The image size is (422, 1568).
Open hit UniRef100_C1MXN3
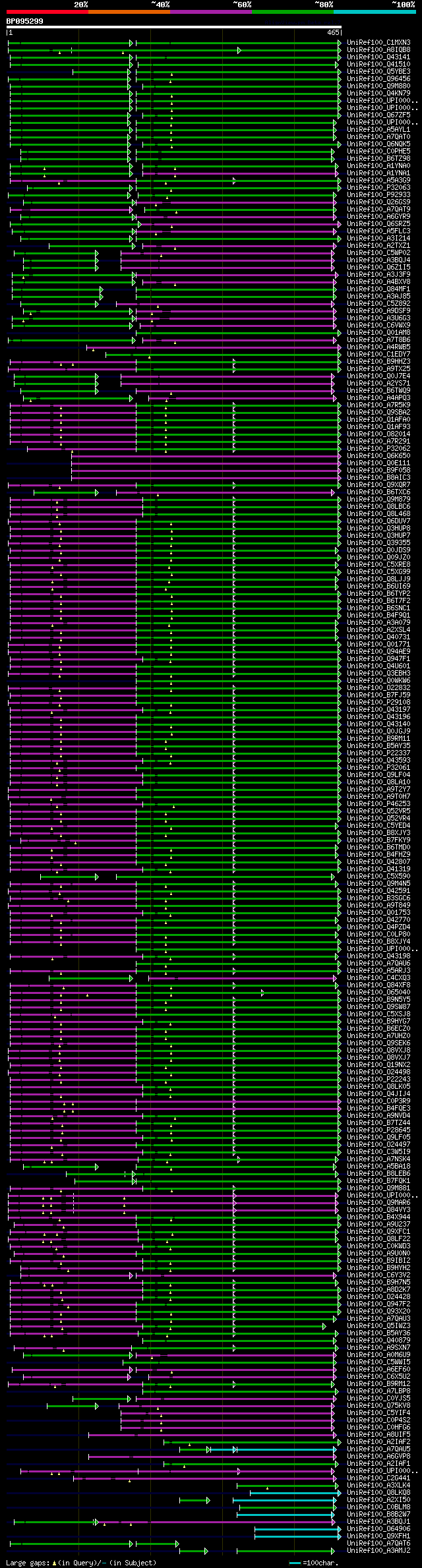click(x=378, y=42)
